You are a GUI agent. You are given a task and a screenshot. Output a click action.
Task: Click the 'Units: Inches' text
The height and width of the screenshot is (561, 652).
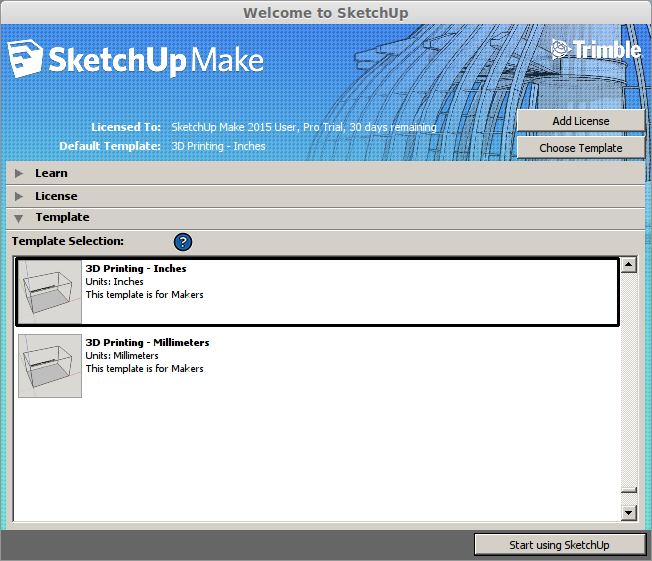click(114, 282)
